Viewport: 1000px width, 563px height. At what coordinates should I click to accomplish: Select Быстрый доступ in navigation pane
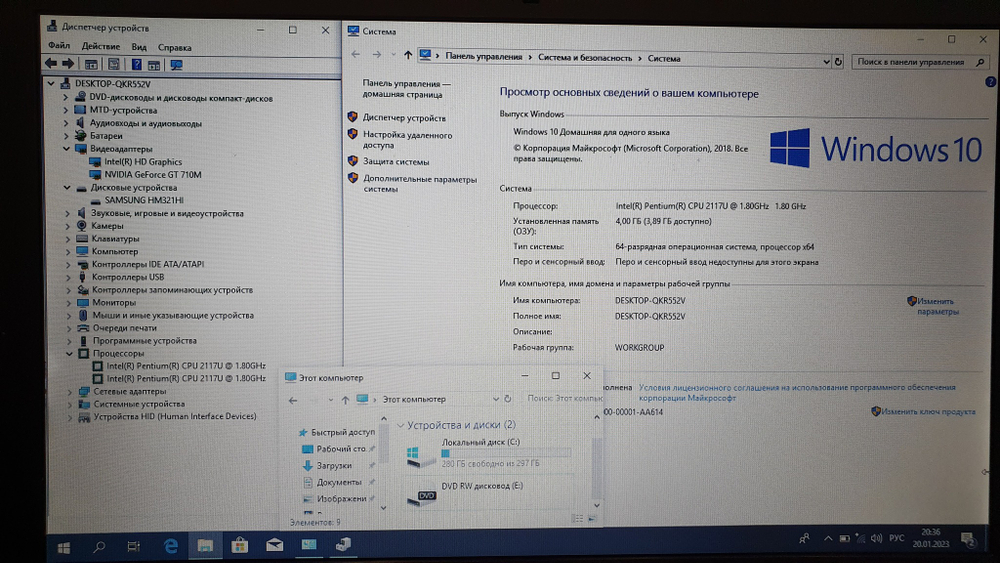click(342, 432)
